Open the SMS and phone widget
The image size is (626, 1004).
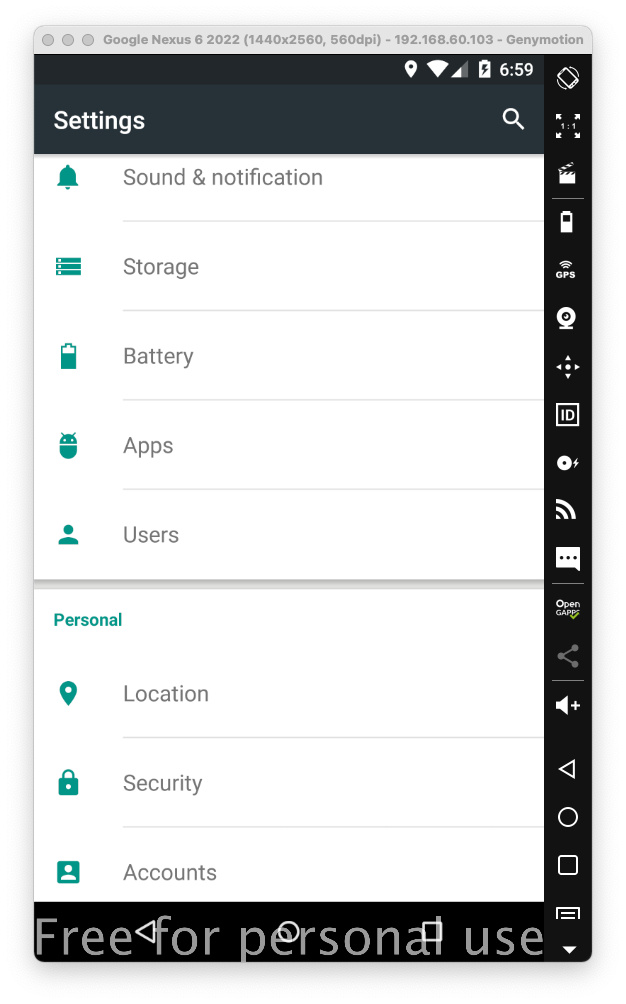click(567, 559)
